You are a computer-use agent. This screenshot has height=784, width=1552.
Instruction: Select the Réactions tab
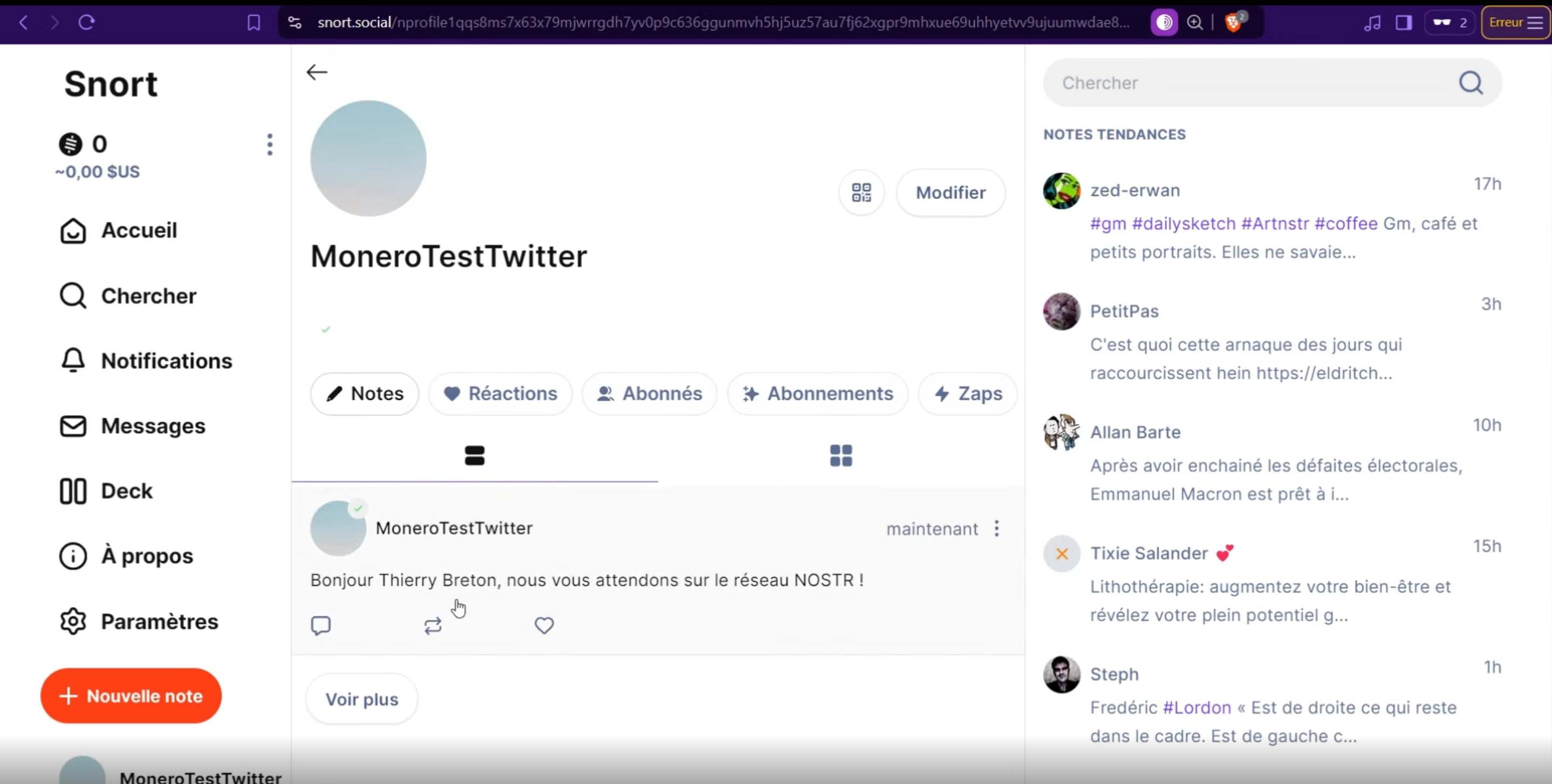[500, 394]
